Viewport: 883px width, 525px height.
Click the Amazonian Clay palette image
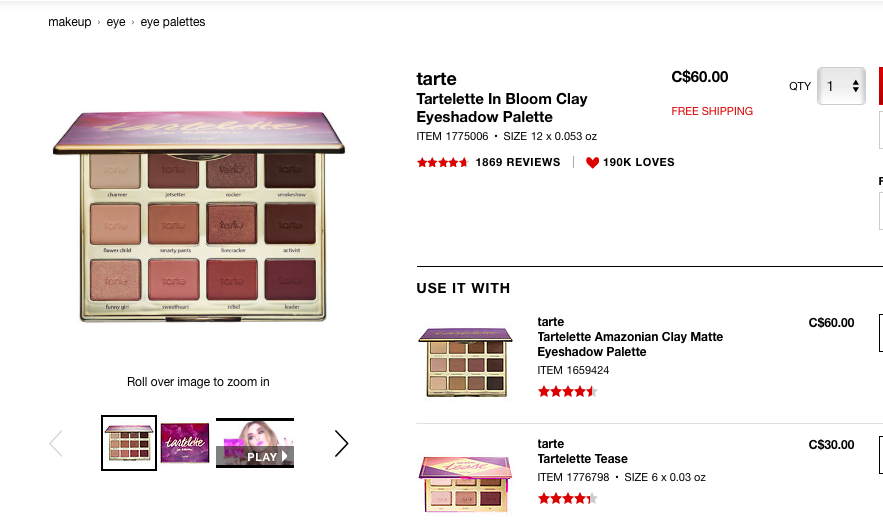465,362
